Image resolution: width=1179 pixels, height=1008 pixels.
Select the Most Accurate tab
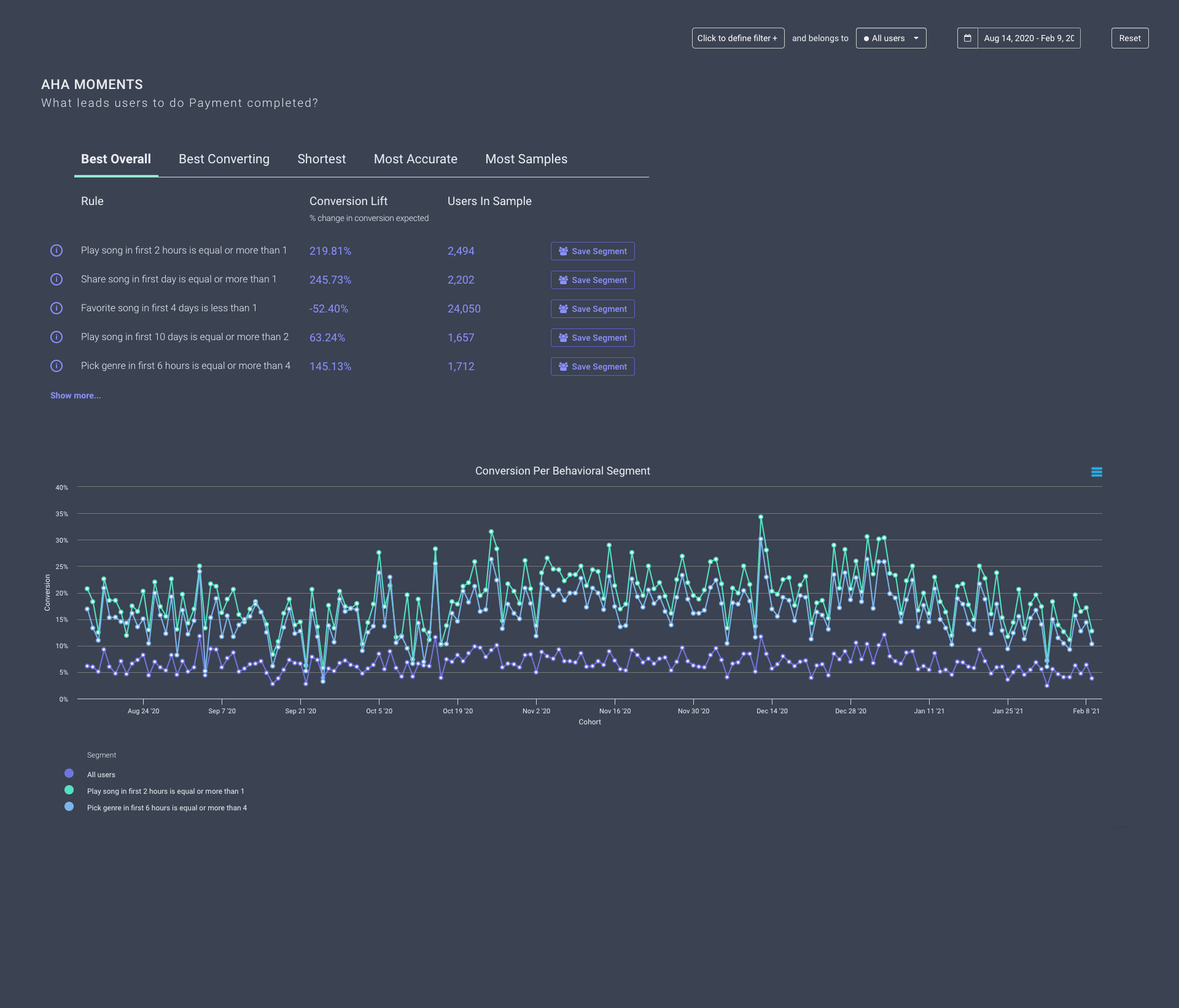[x=415, y=159]
